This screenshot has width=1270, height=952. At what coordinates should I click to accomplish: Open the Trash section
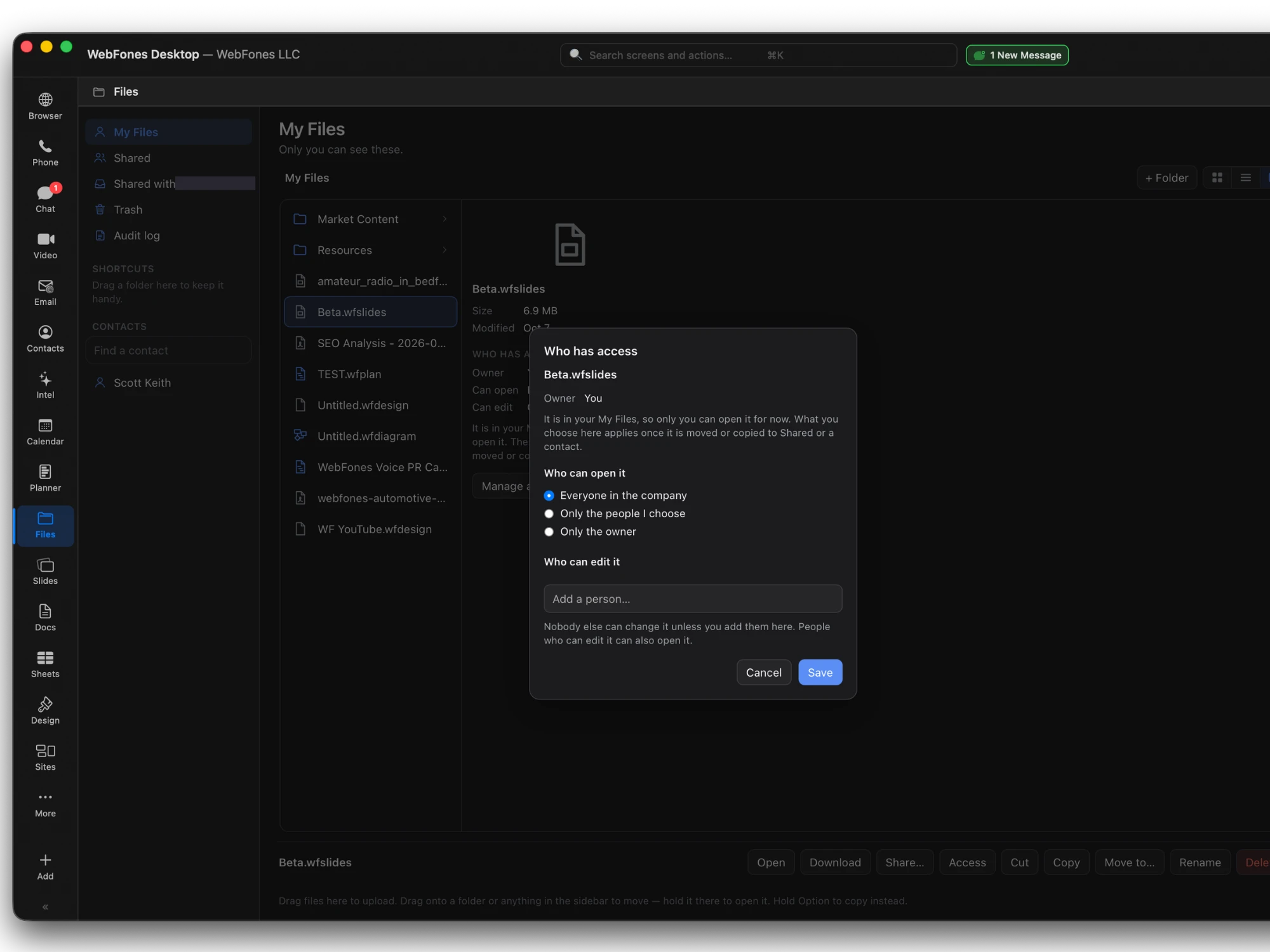(168, 209)
